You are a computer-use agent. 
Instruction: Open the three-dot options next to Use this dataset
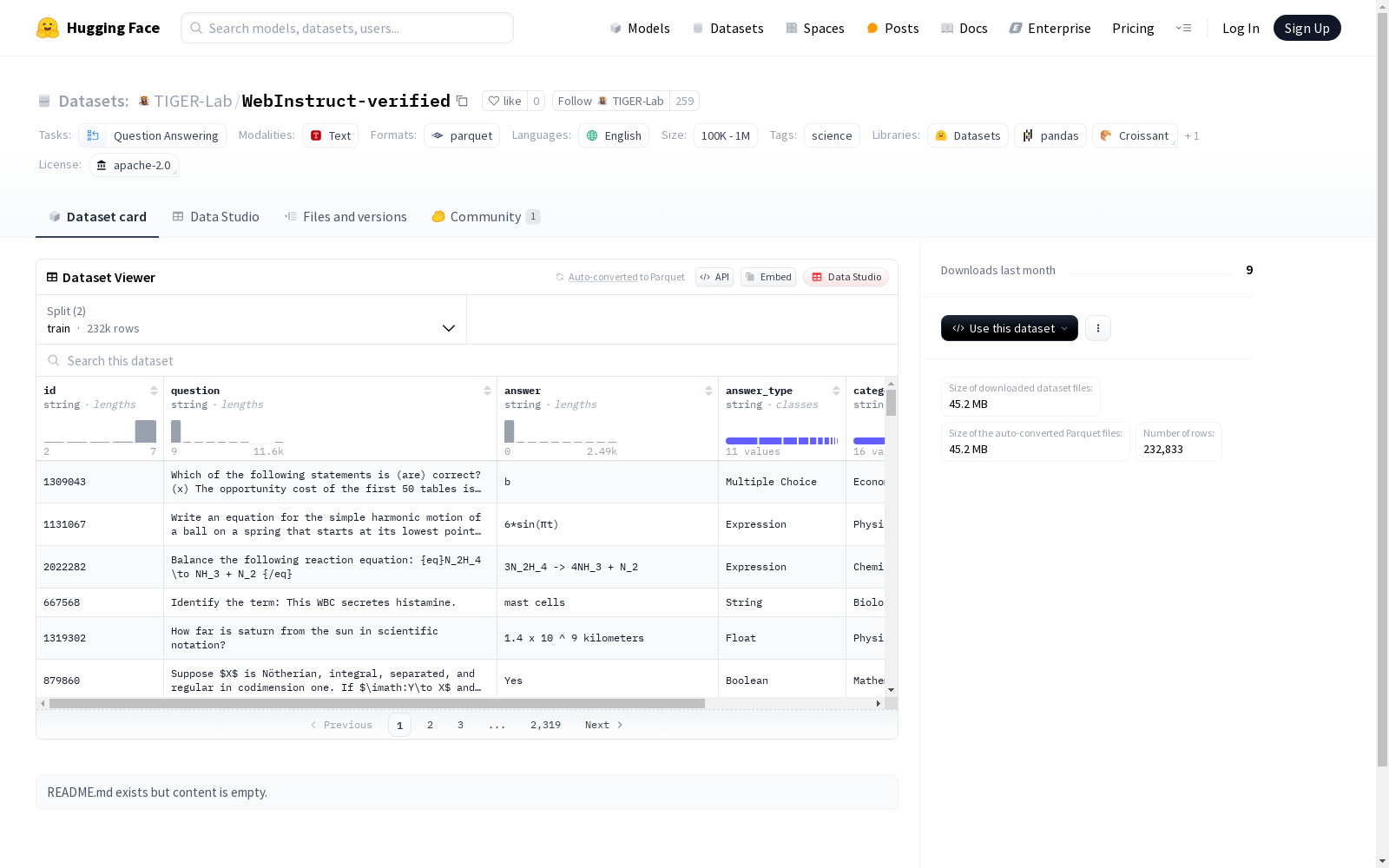click(x=1098, y=328)
